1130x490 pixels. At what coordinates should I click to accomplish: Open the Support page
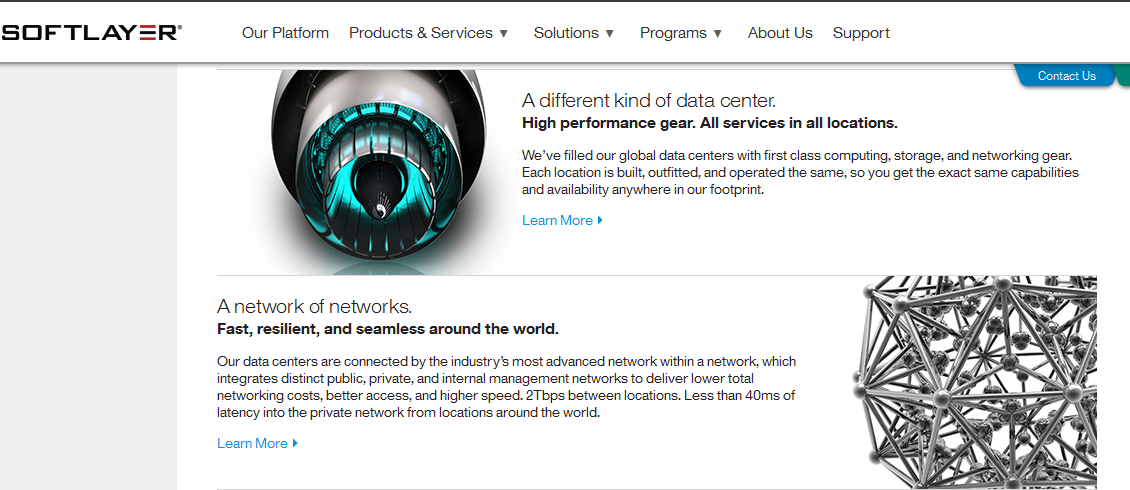[x=861, y=33]
